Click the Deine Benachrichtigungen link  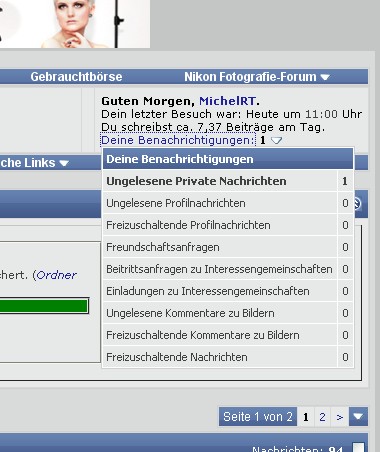click(x=178, y=140)
